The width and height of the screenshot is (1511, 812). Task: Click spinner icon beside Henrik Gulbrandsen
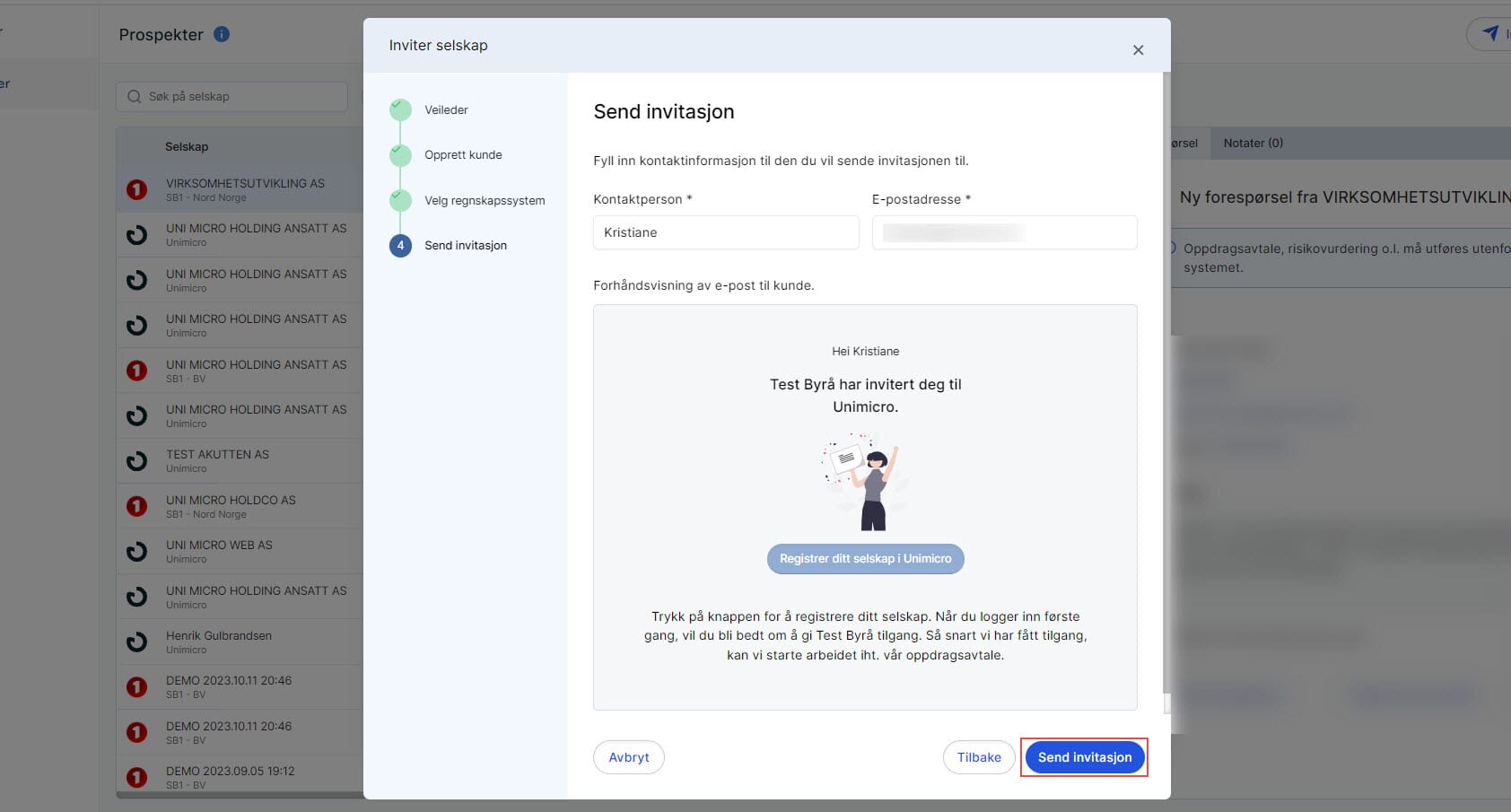(x=136, y=642)
